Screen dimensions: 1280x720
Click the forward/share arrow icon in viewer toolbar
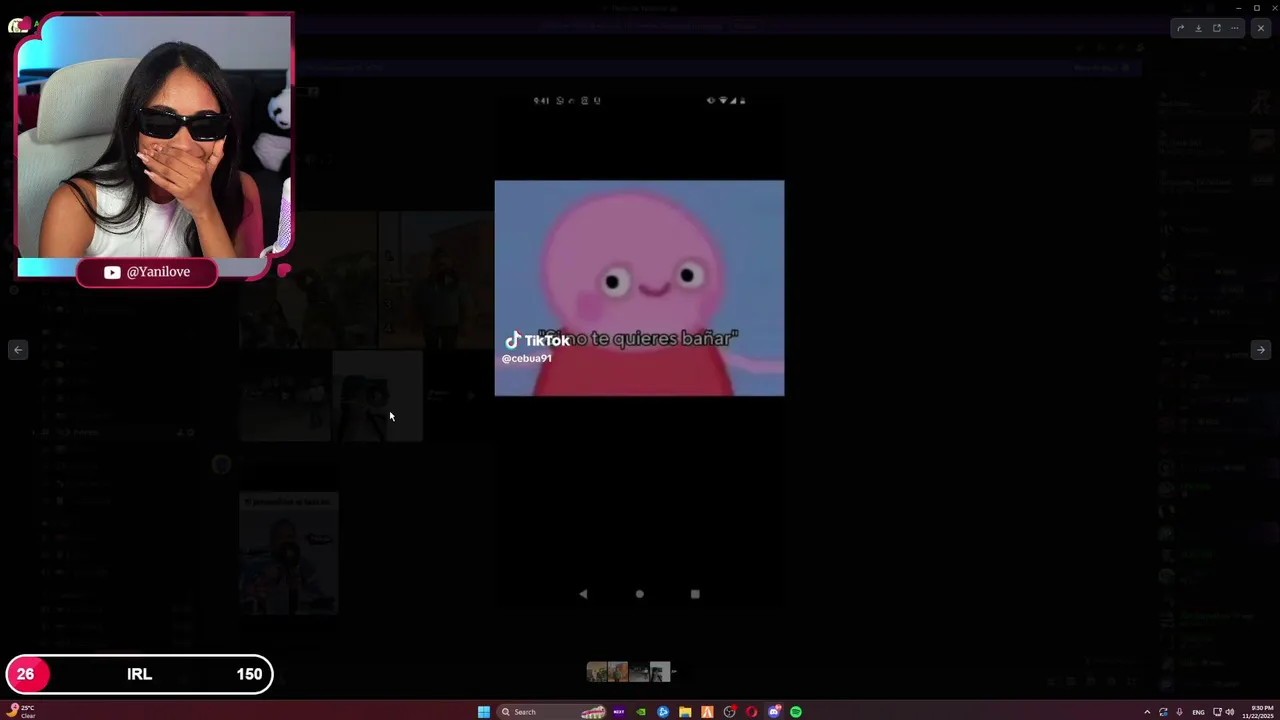click(x=1180, y=28)
